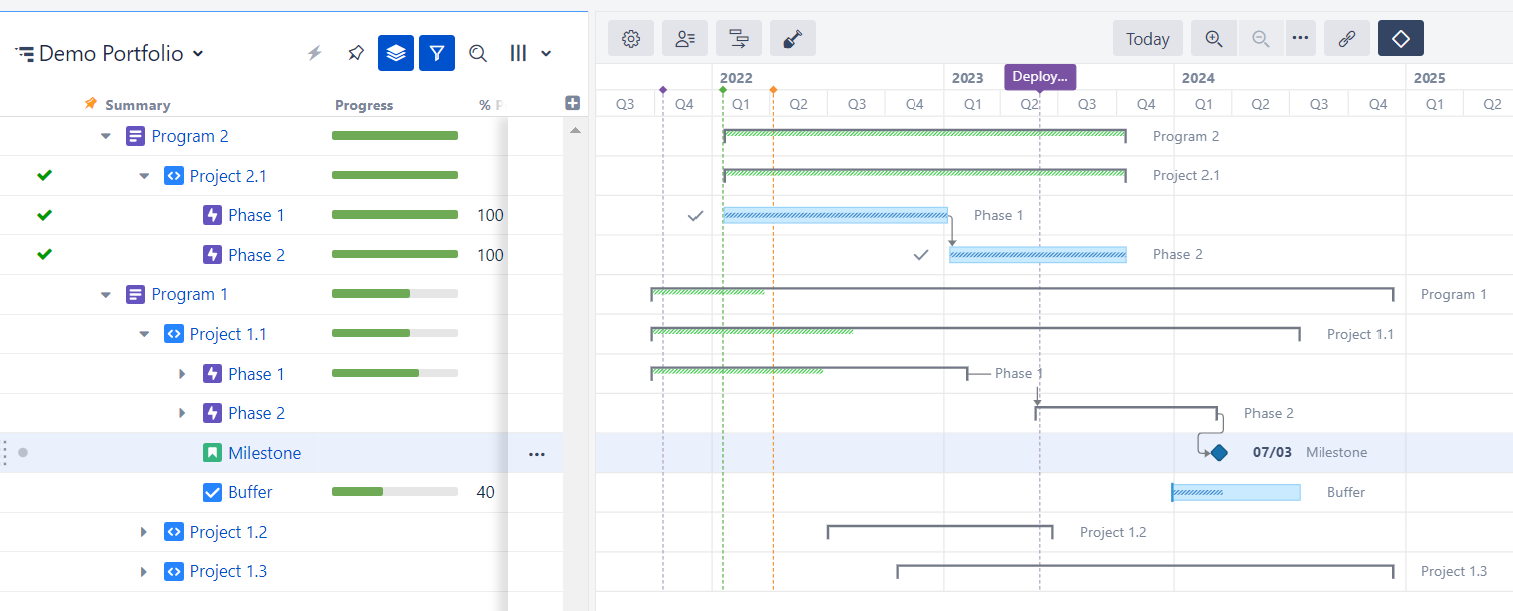
Task: Click the leveling shovel icon
Action: [x=793, y=39]
